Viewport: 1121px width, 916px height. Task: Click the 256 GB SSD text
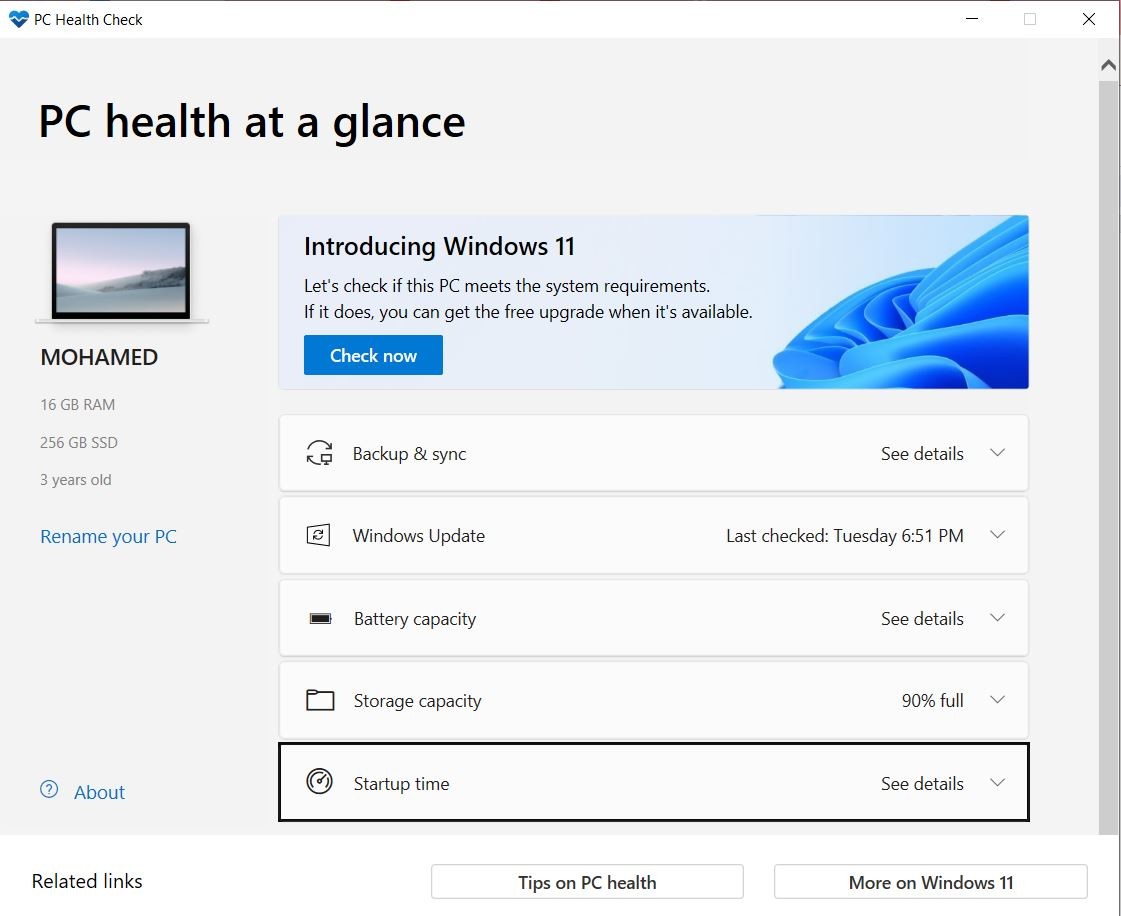79,443
